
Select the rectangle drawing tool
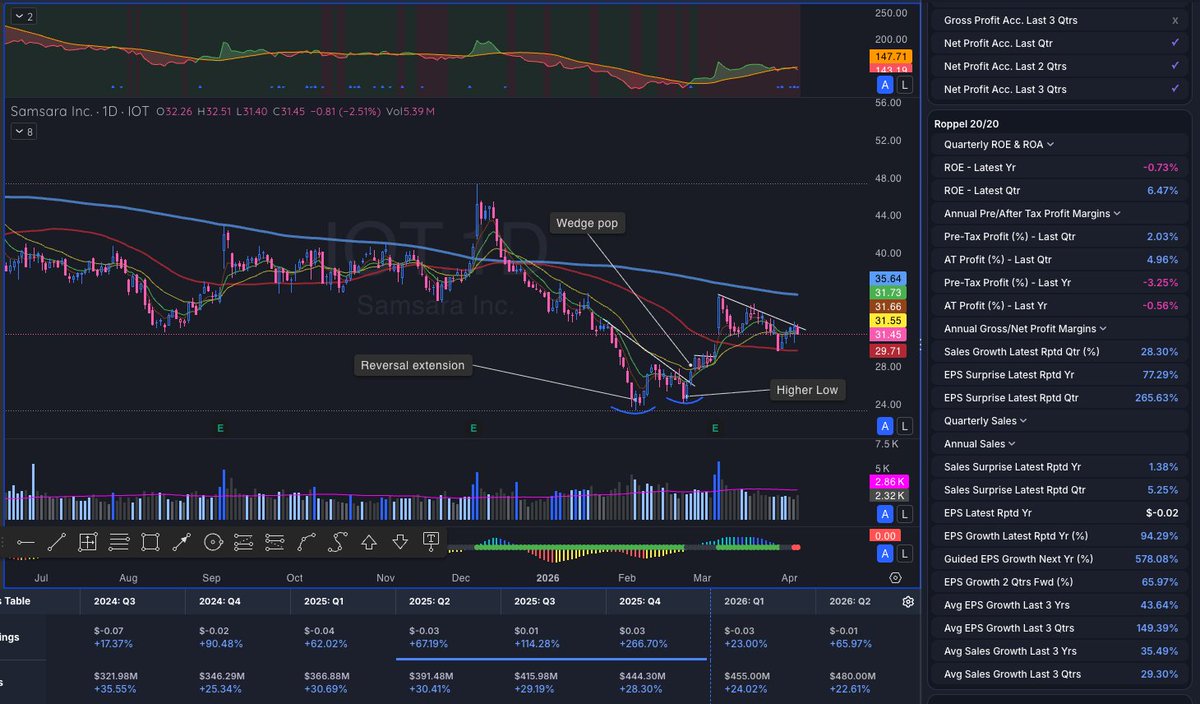[150, 542]
